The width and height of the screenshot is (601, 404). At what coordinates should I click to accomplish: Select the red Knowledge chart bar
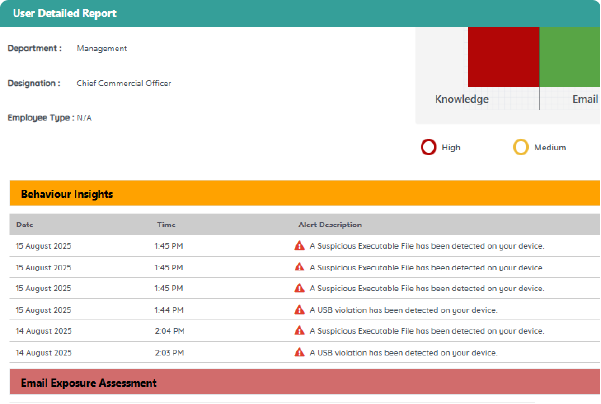[x=503, y=57]
